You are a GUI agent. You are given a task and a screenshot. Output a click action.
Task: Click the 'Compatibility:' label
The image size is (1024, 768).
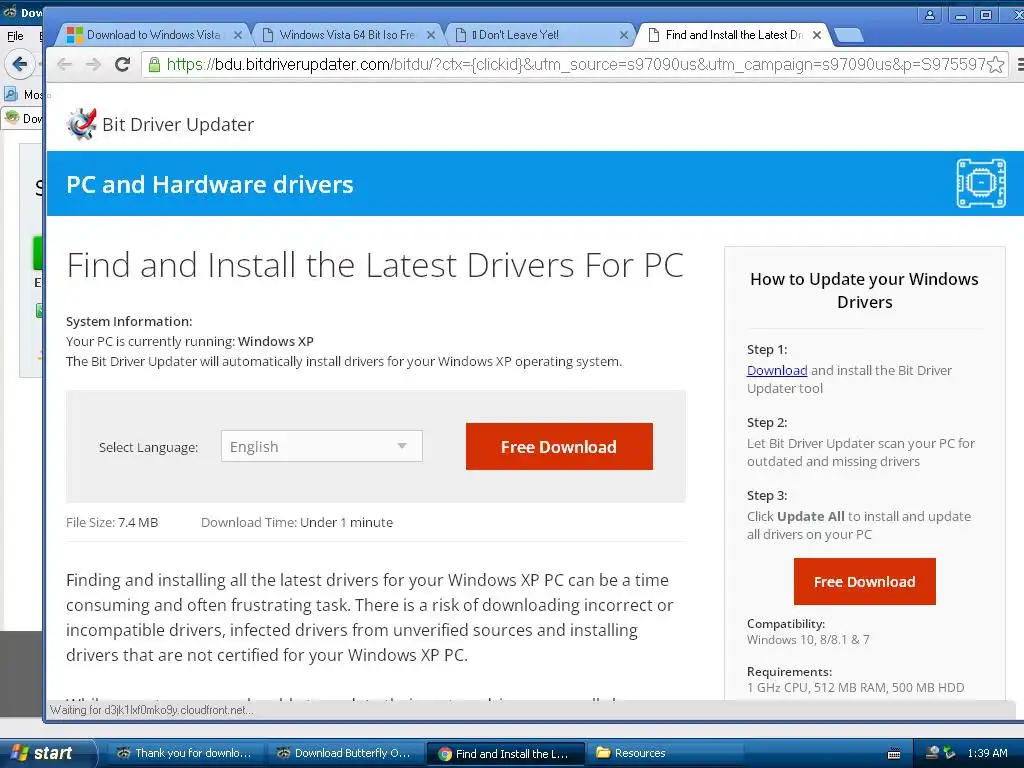pos(786,624)
